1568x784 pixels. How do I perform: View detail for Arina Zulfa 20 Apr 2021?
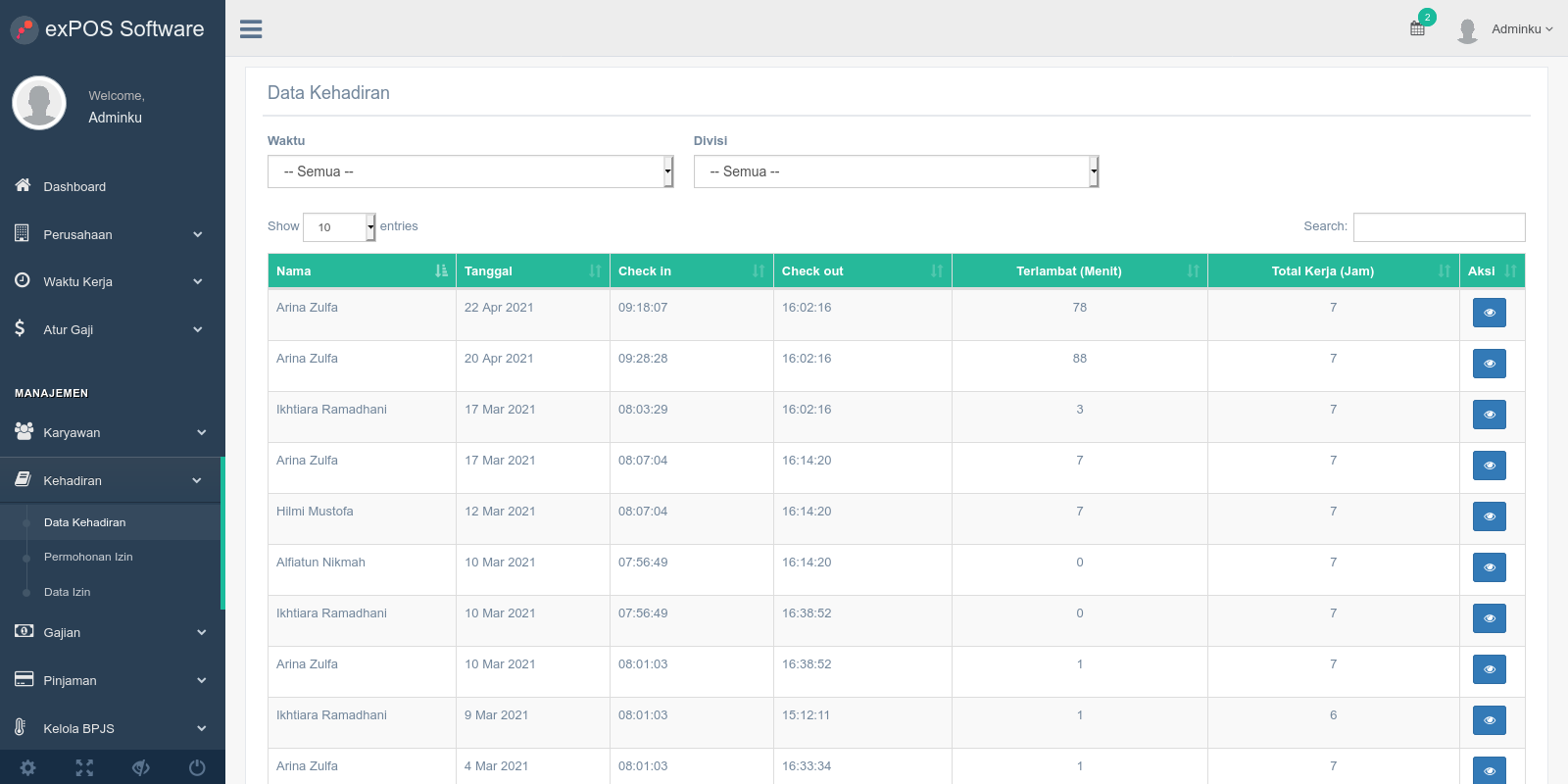(x=1490, y=364)
